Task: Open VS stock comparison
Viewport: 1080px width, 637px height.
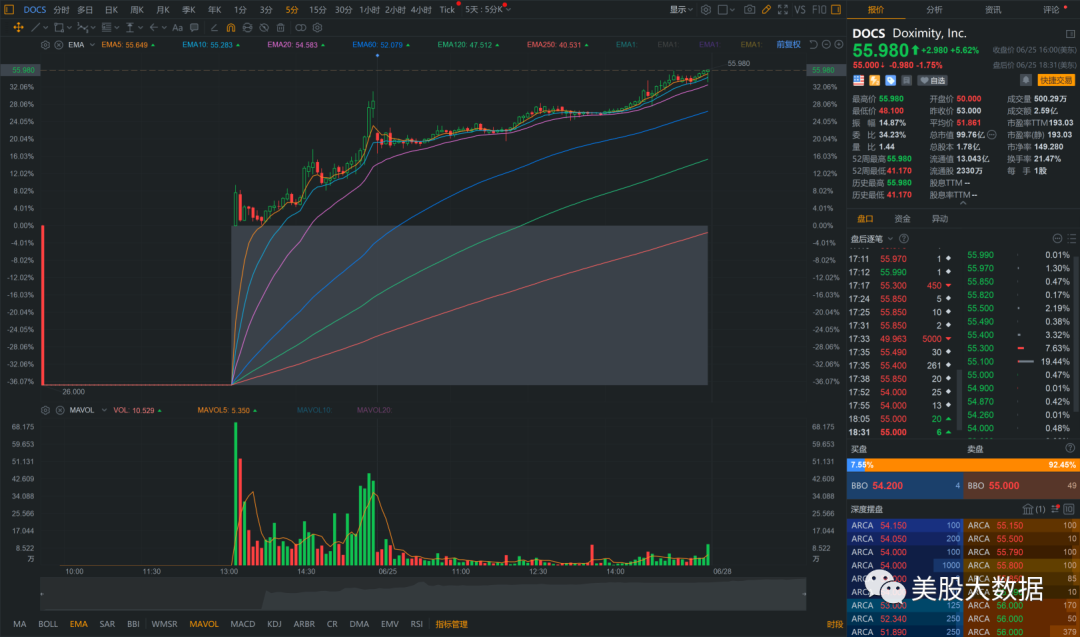Action: 800,10
